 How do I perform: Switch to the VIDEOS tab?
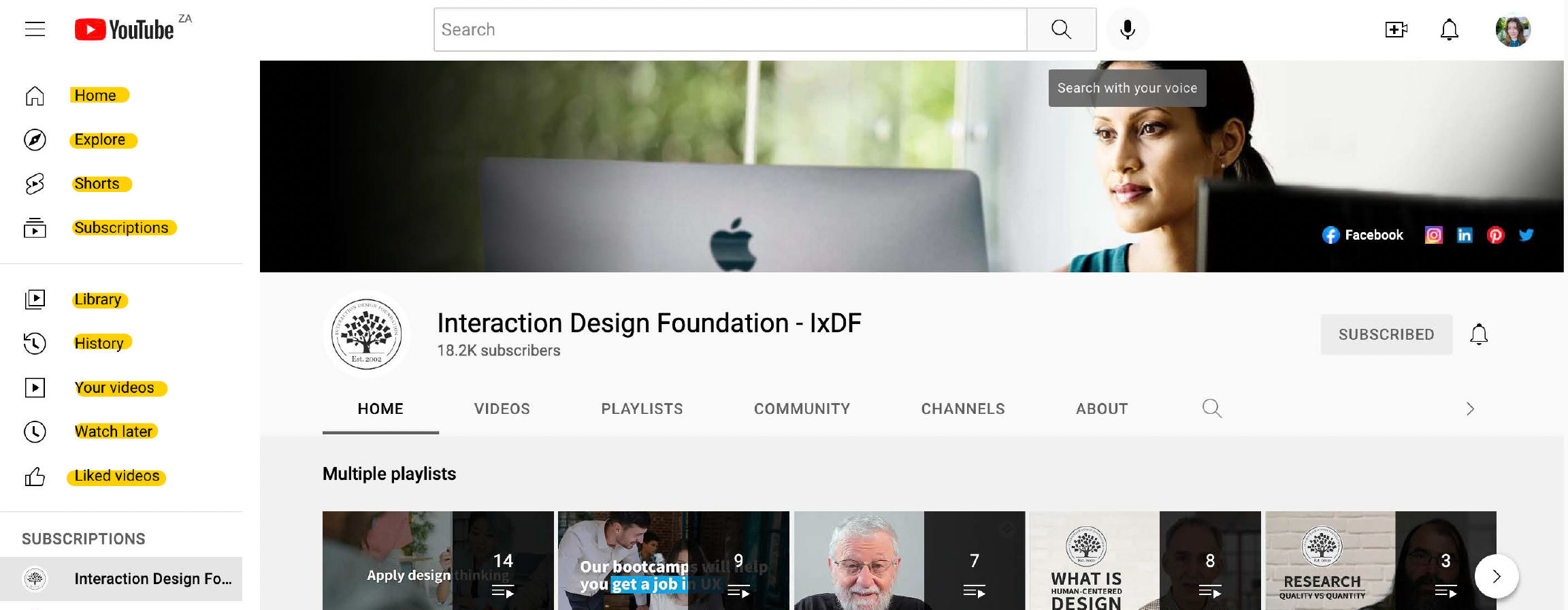click(x=502, y=408)
